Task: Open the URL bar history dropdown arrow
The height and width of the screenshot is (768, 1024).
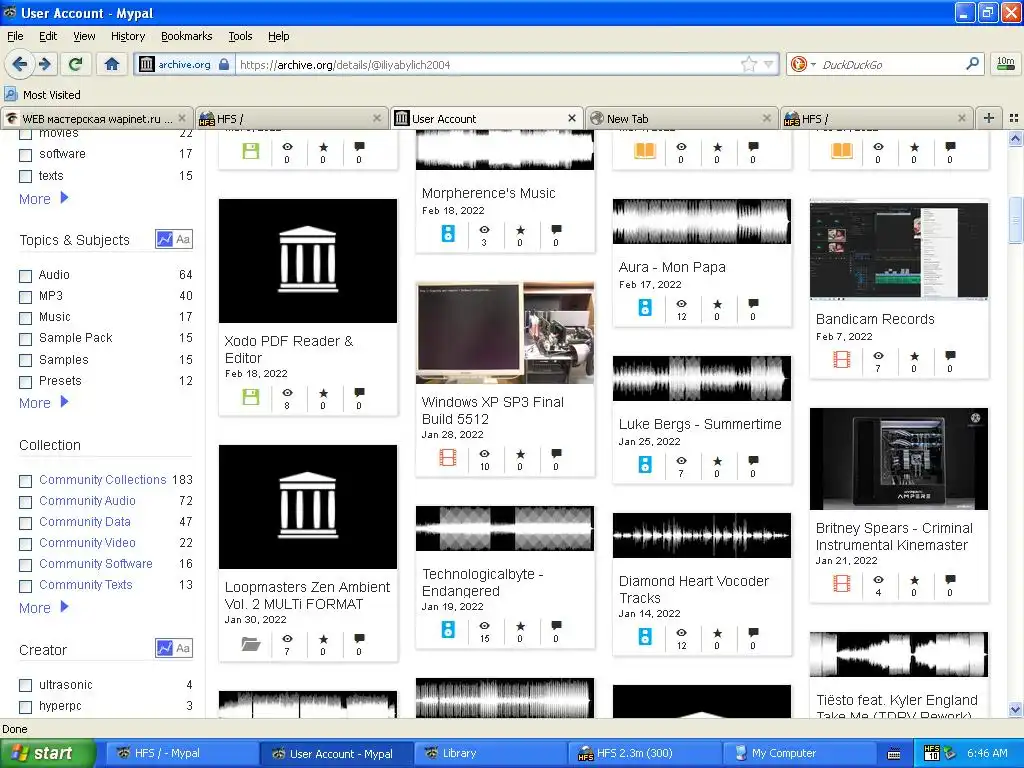Action: (x=769, y=64)
